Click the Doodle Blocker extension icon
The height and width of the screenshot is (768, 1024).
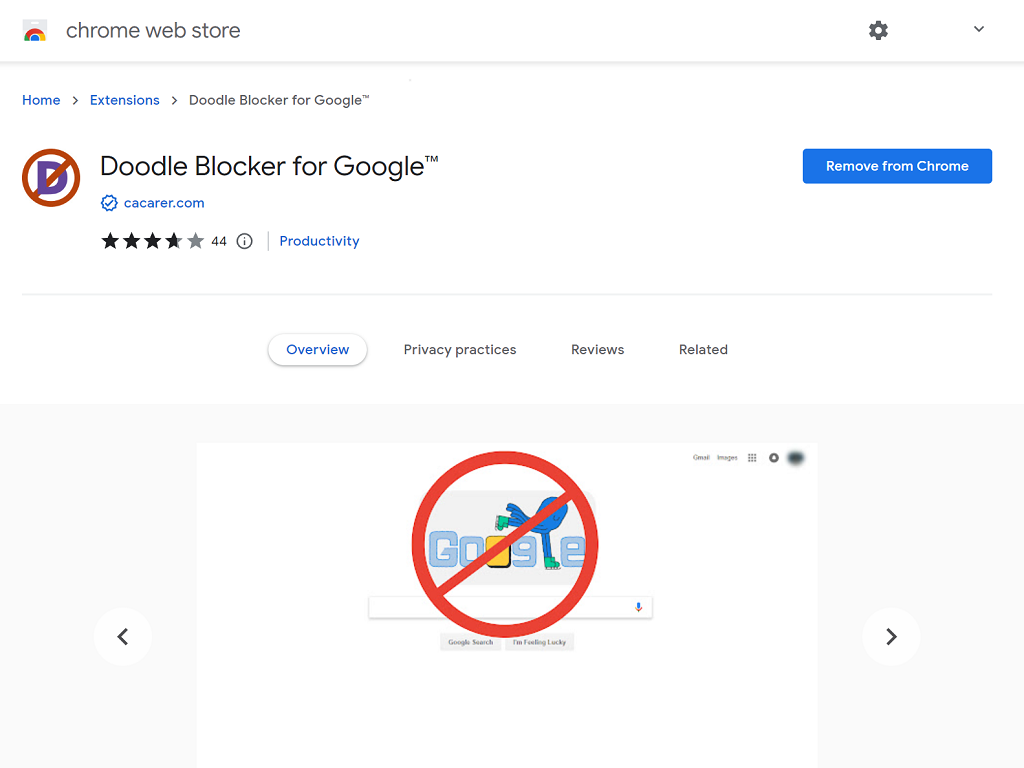(51, 178)
